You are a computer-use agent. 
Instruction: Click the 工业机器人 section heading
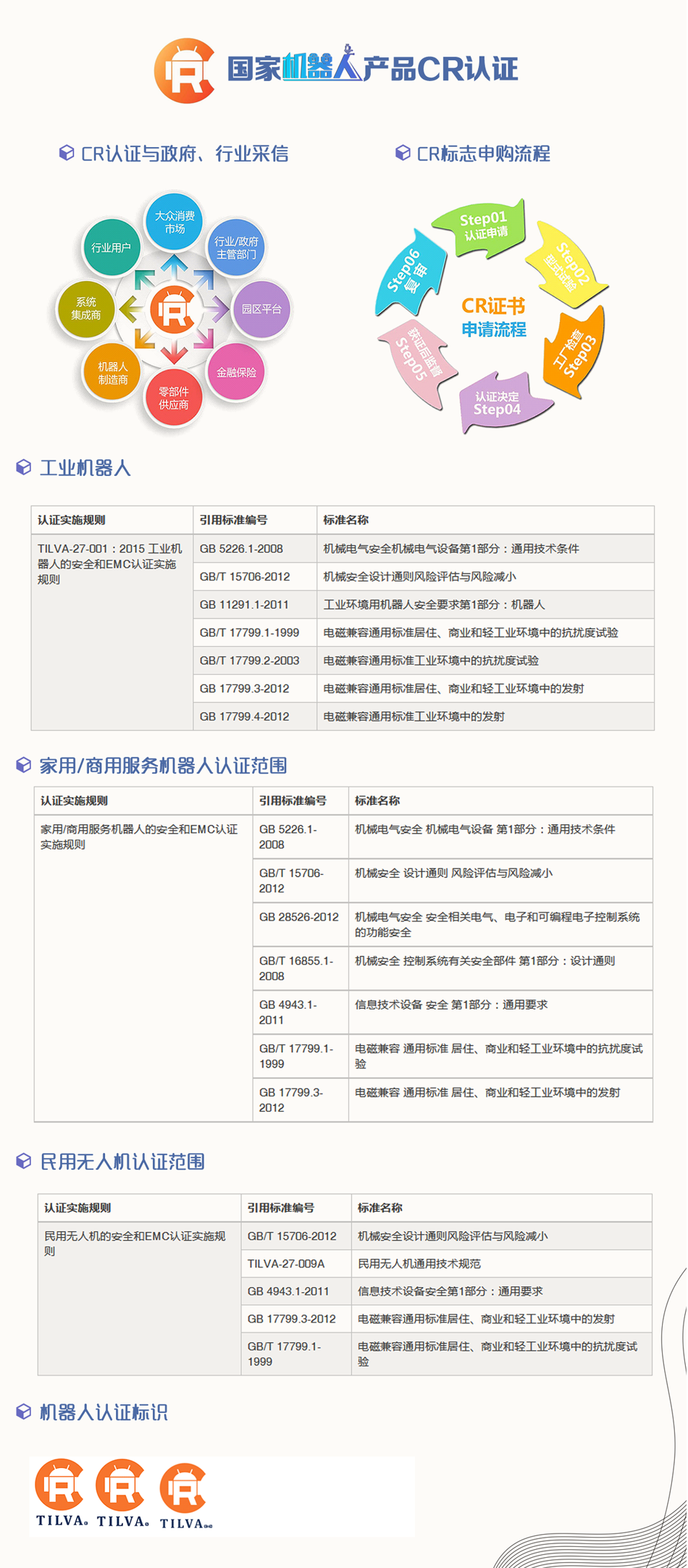point(85,468)
